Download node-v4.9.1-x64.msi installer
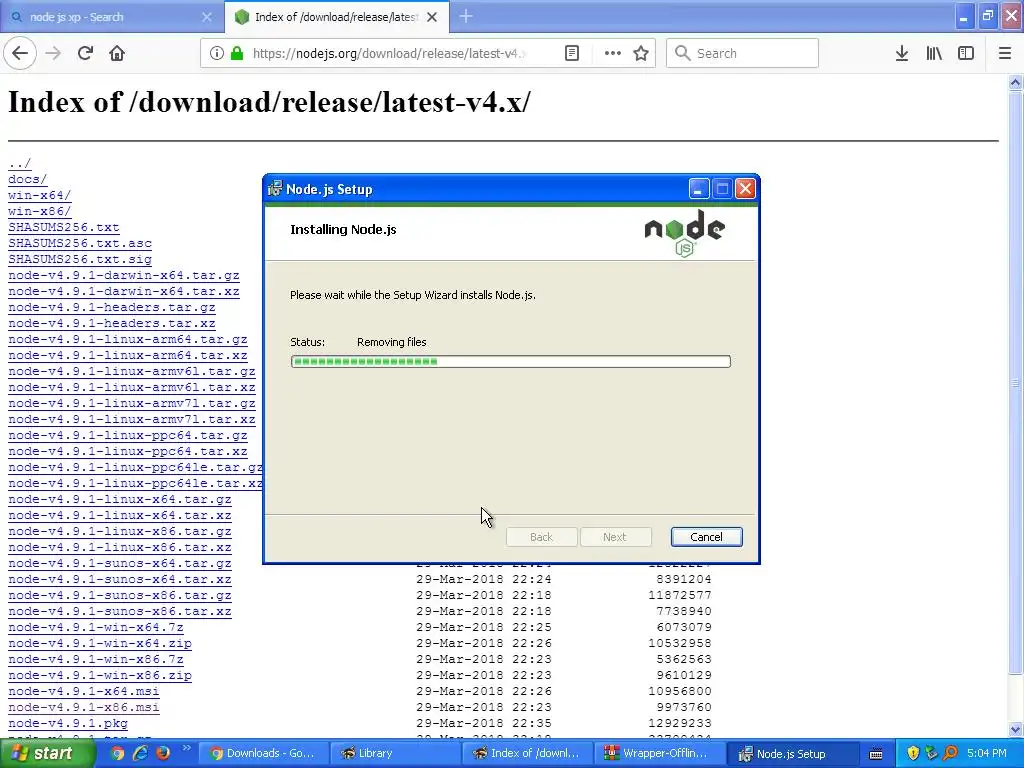This screenshot has height=768, width=1024. pyautogui.click(x=84, y=691)
